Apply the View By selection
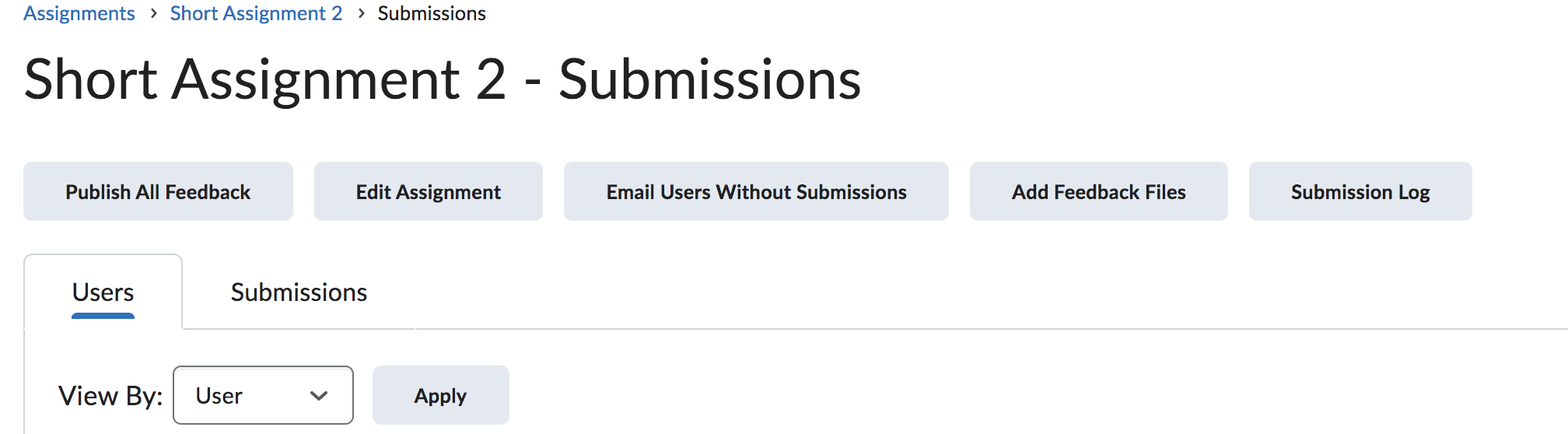This screenshot has width=1568, height=434. click(x=440, y=396)
